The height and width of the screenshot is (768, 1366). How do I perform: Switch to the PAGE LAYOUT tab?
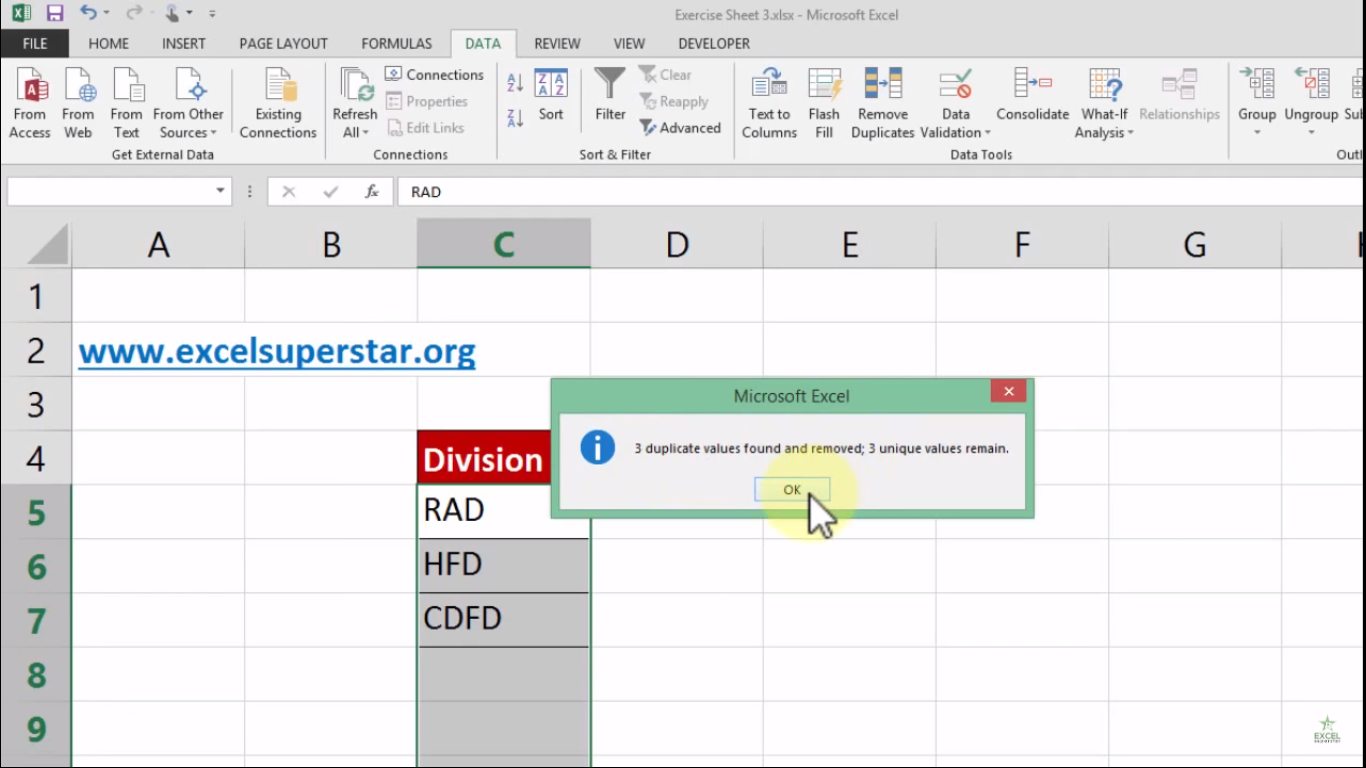pyautogui.click(x=284, y=44)
